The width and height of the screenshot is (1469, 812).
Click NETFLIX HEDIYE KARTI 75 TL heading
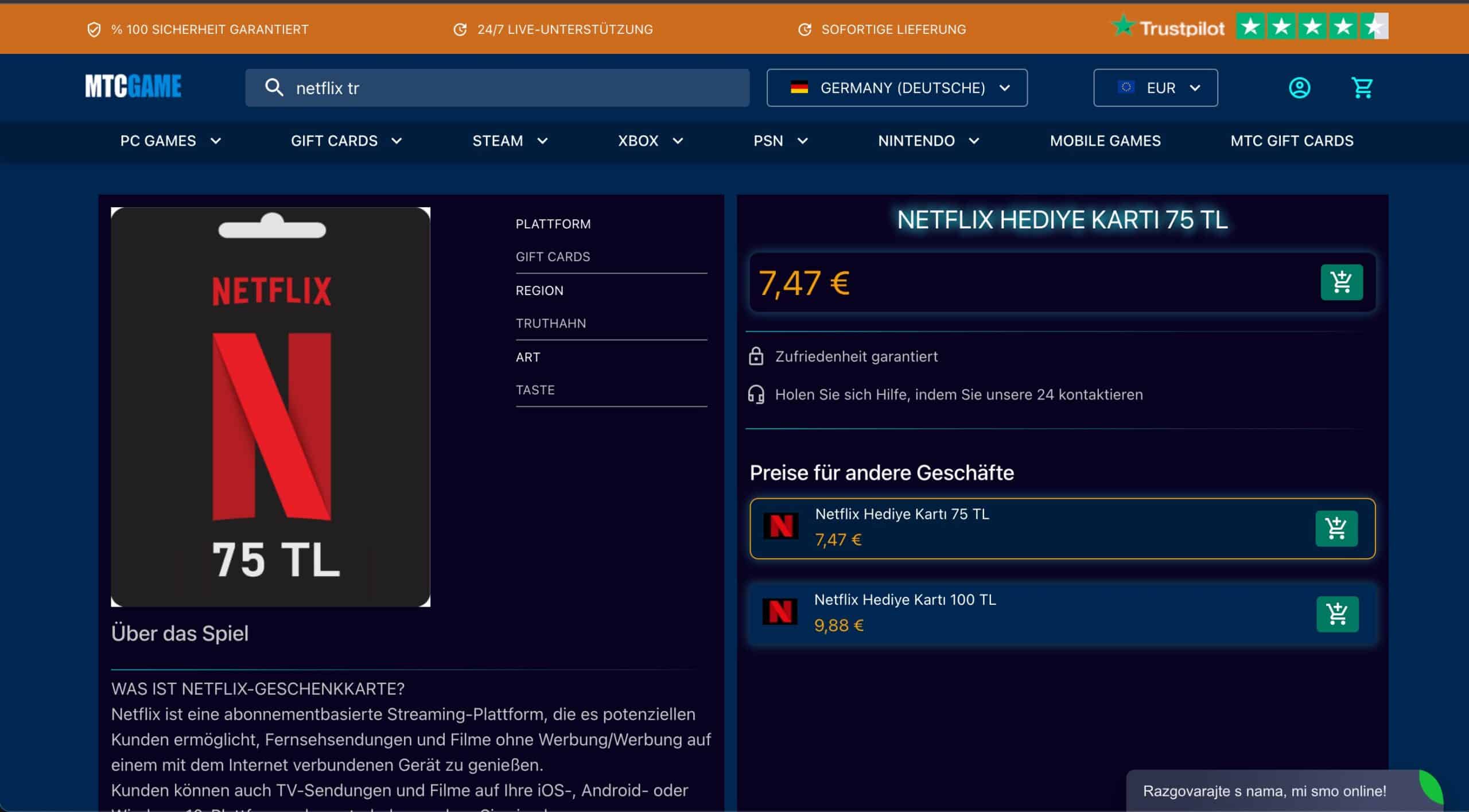(1062, 220)
